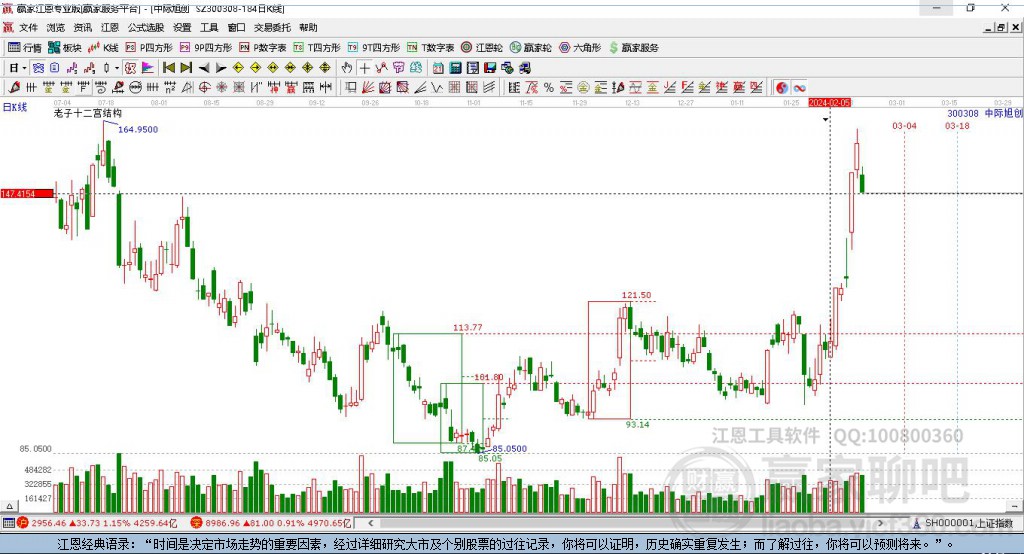Open the calculator icon
The height and width of the screenshot is (554, 1024).
455,67
